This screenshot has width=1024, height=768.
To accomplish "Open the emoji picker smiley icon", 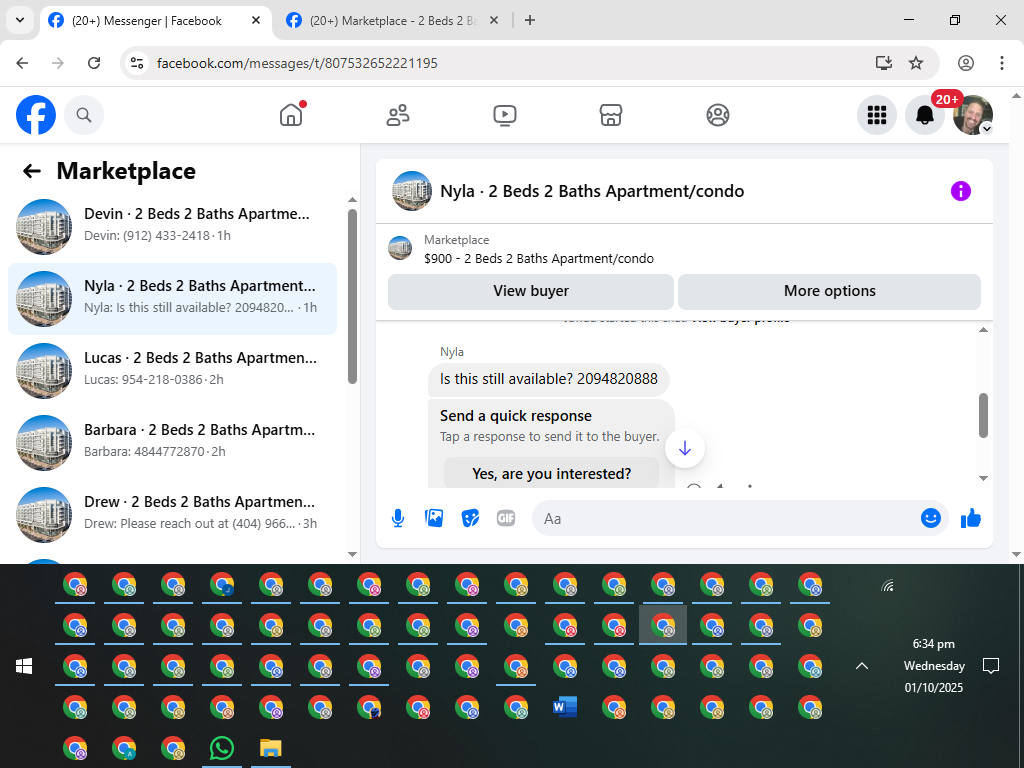I will click(931, 519).
